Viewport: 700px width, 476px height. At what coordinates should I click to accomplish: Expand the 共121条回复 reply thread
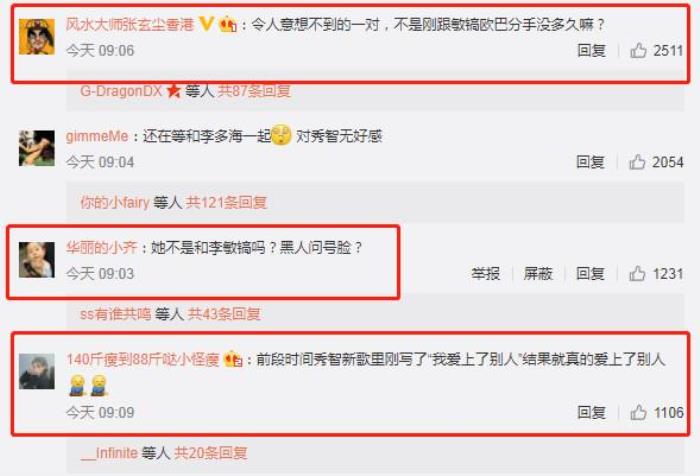tap(226, 202)
